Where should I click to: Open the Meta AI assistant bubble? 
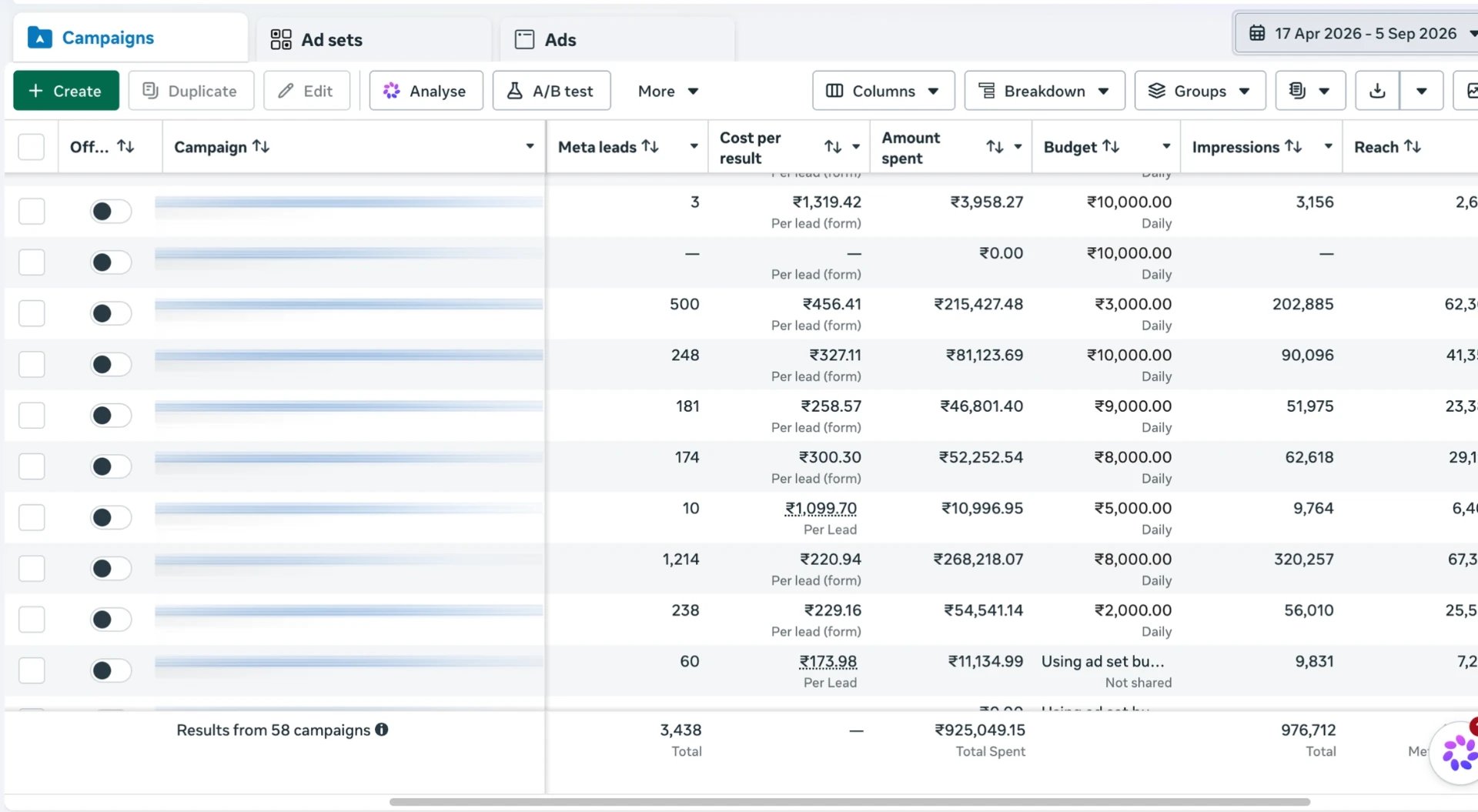[x=1457, y=753]
